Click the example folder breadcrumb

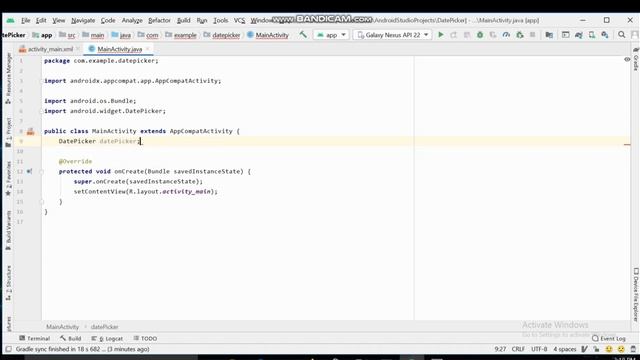[x=180, y=35]
